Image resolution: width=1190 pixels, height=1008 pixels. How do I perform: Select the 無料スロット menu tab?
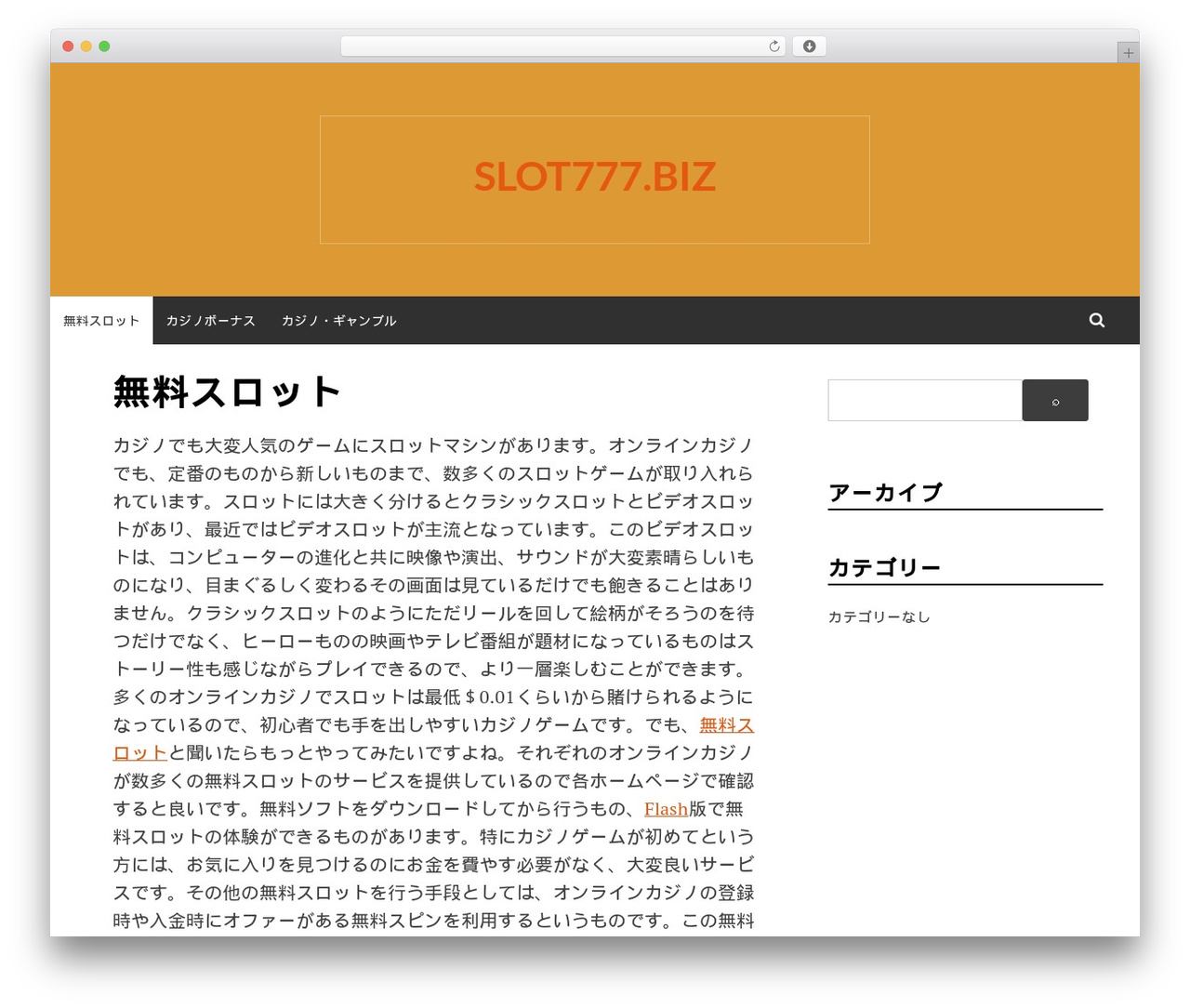coord(101,321)
